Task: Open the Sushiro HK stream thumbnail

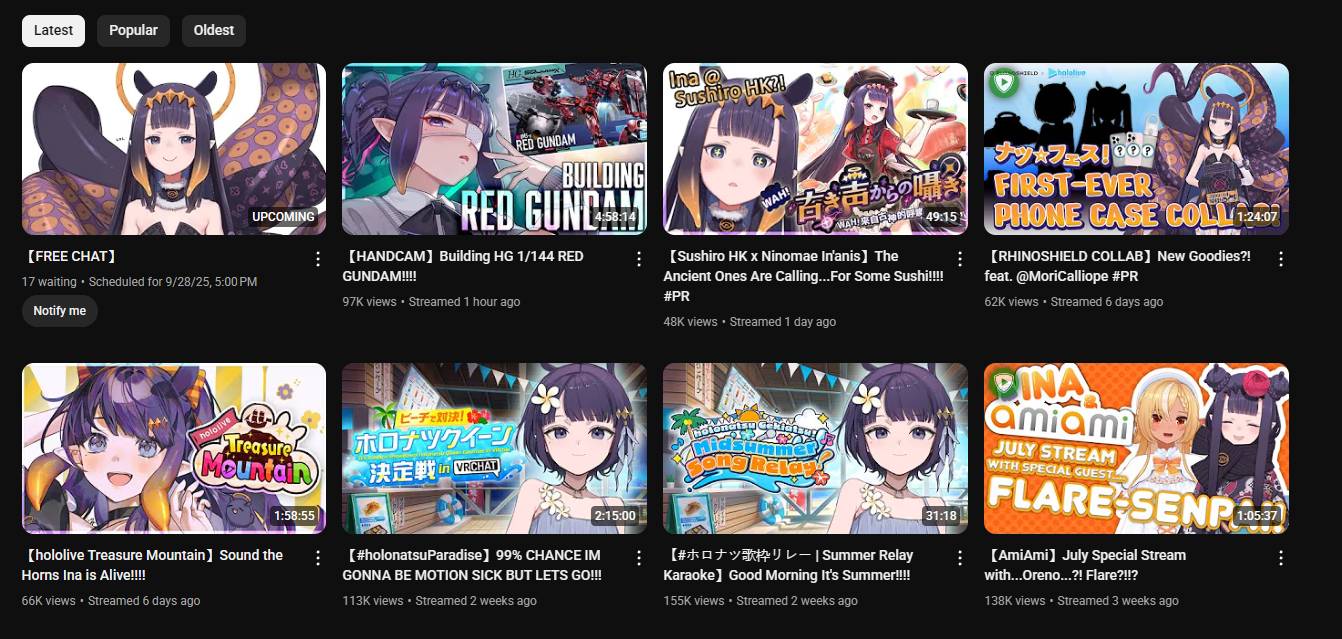Action: tap(815, 149)
